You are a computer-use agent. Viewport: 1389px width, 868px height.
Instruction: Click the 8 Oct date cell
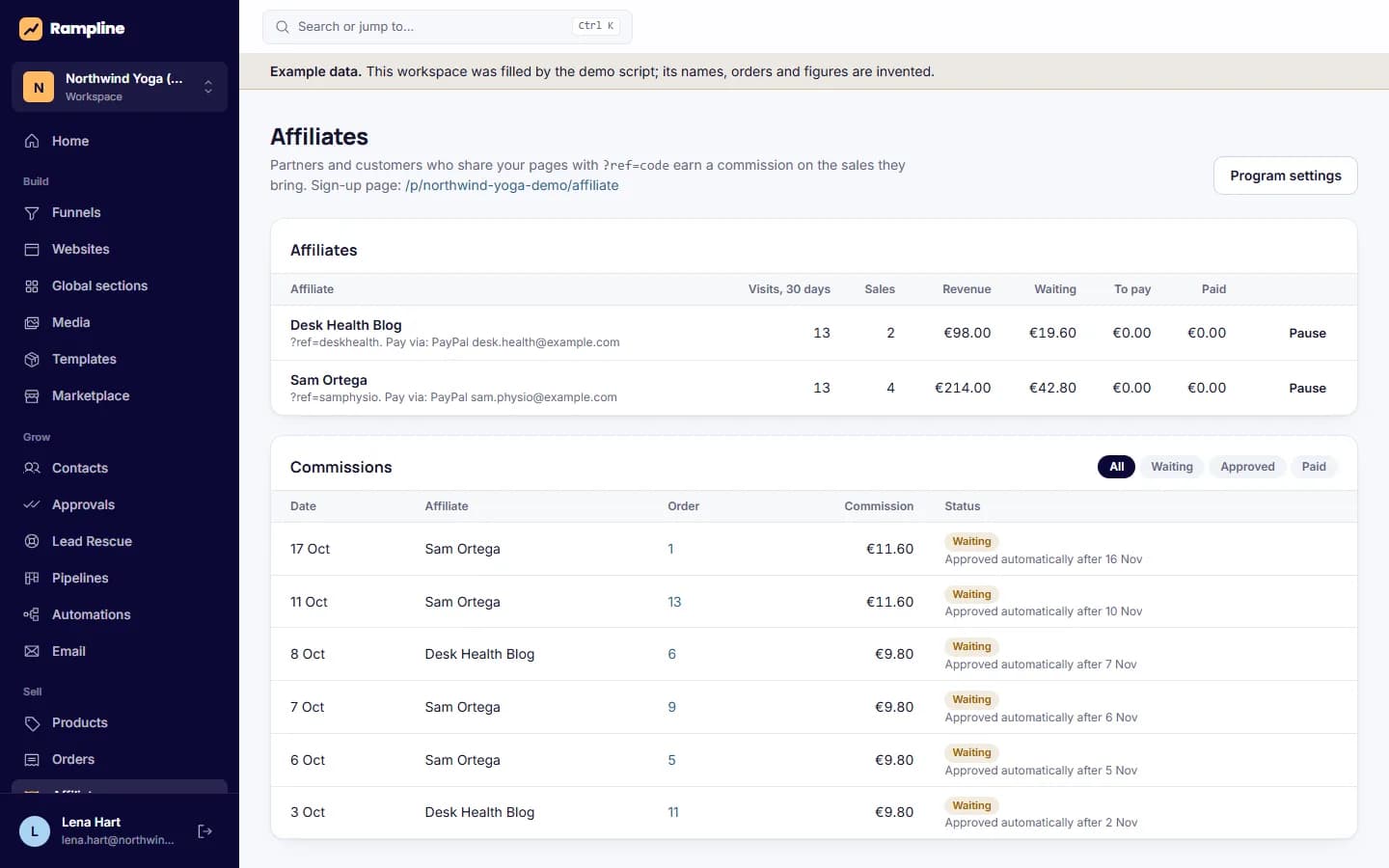308,654
